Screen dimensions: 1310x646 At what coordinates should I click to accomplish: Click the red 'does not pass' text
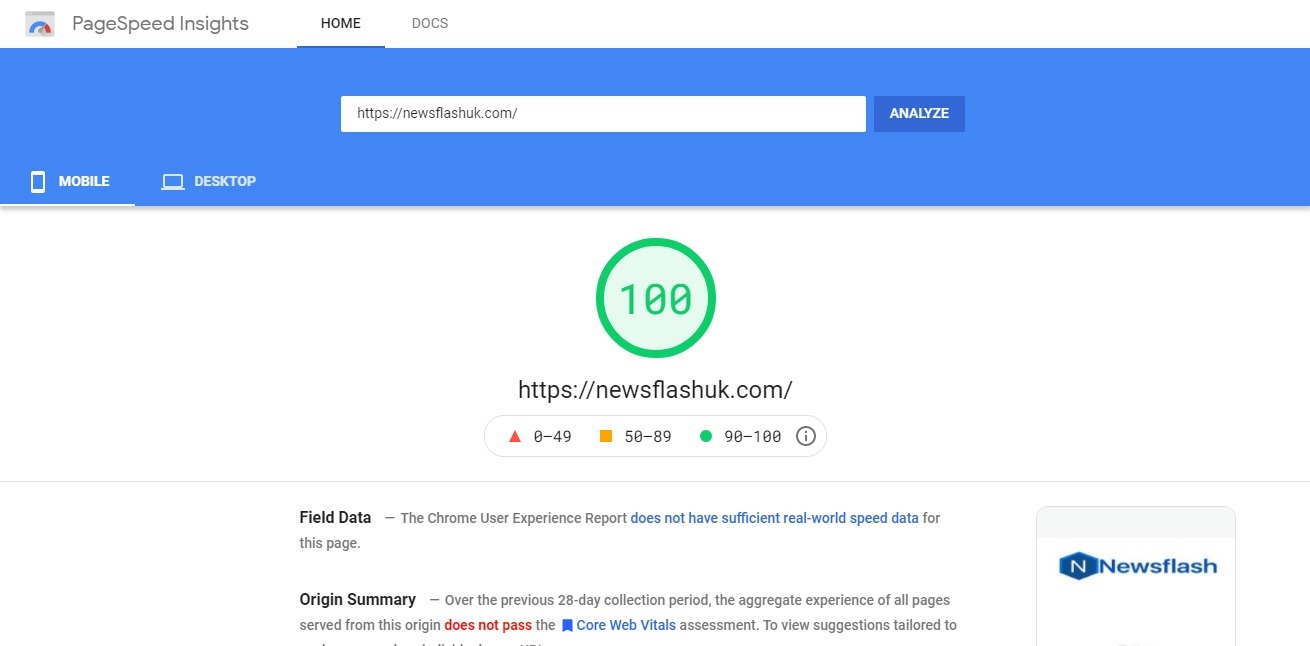coord(488,625)
